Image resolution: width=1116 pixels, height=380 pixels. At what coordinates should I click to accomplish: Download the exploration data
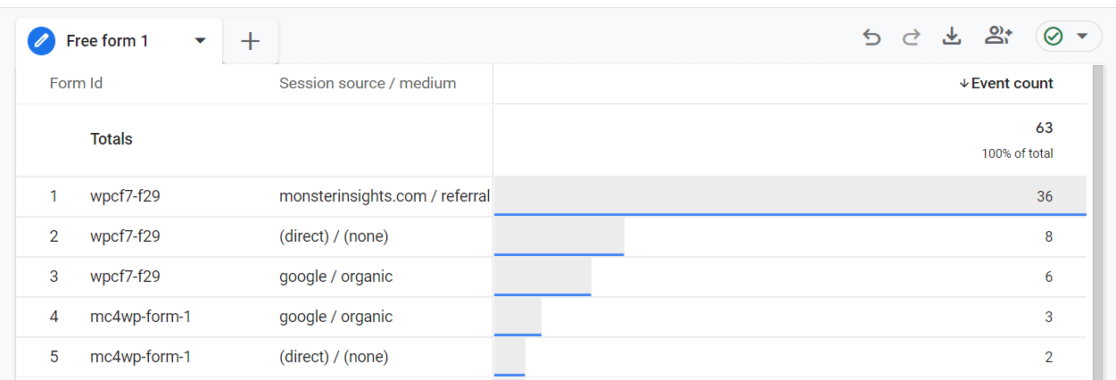952,36
